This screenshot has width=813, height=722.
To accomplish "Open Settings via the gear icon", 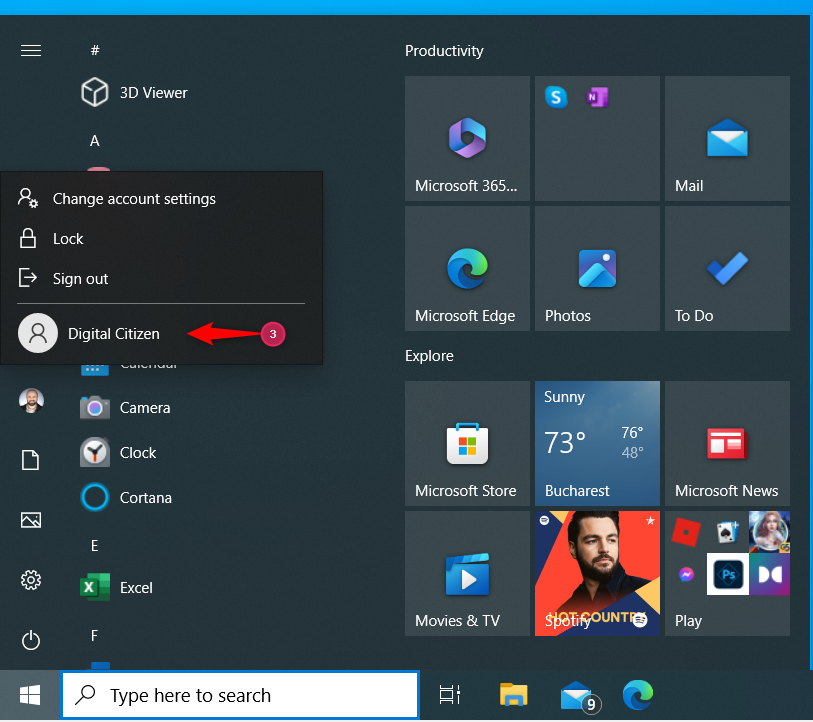I will coord(31,580).
